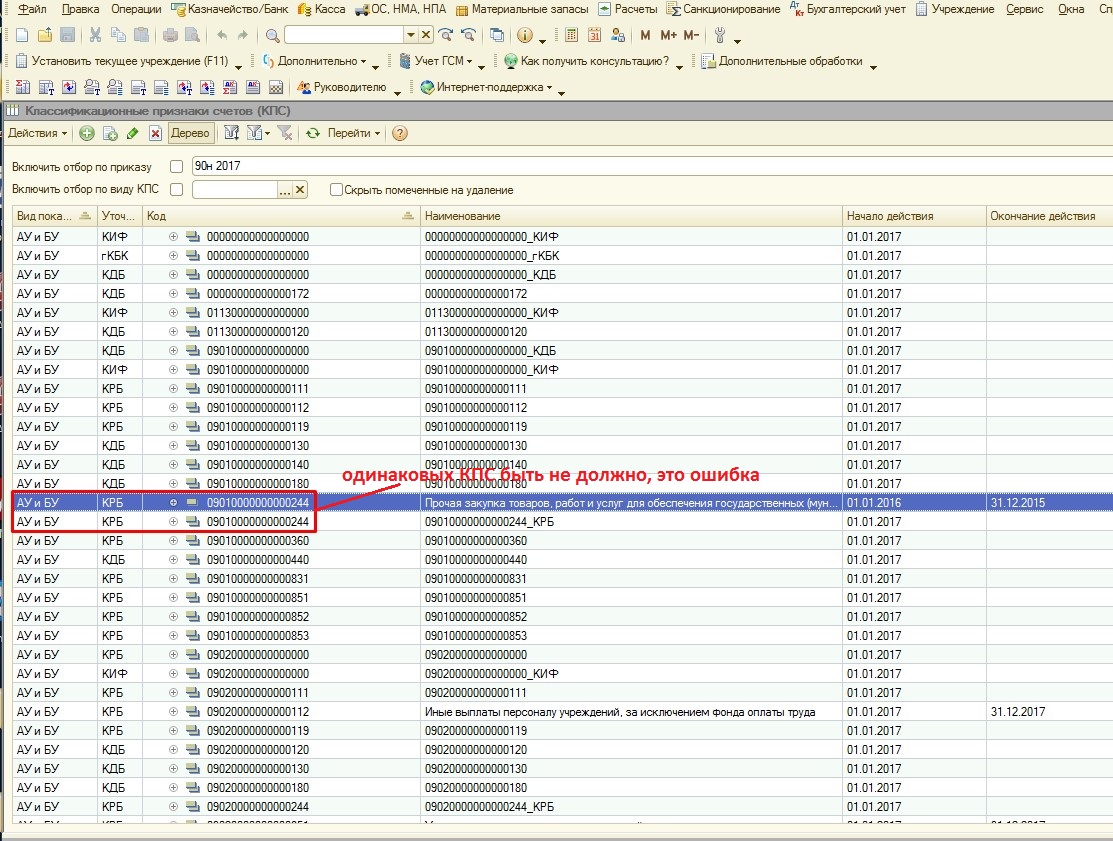The height and width of the screenshot is (841, 1113).
Task: Toggle the 'Дерево' view button
Action: pos(189,133)
